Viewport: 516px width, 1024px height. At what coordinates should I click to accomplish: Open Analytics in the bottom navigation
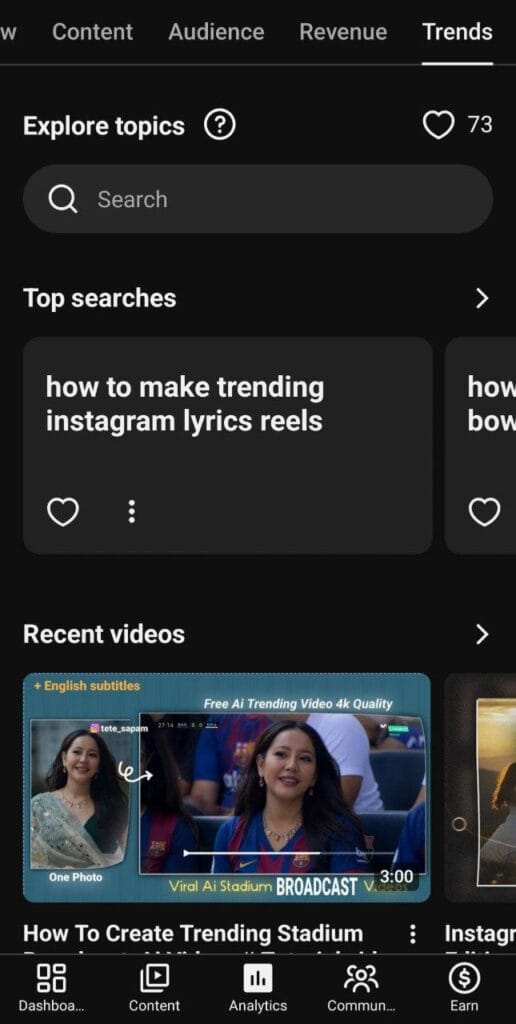click(x=258, y=988)
